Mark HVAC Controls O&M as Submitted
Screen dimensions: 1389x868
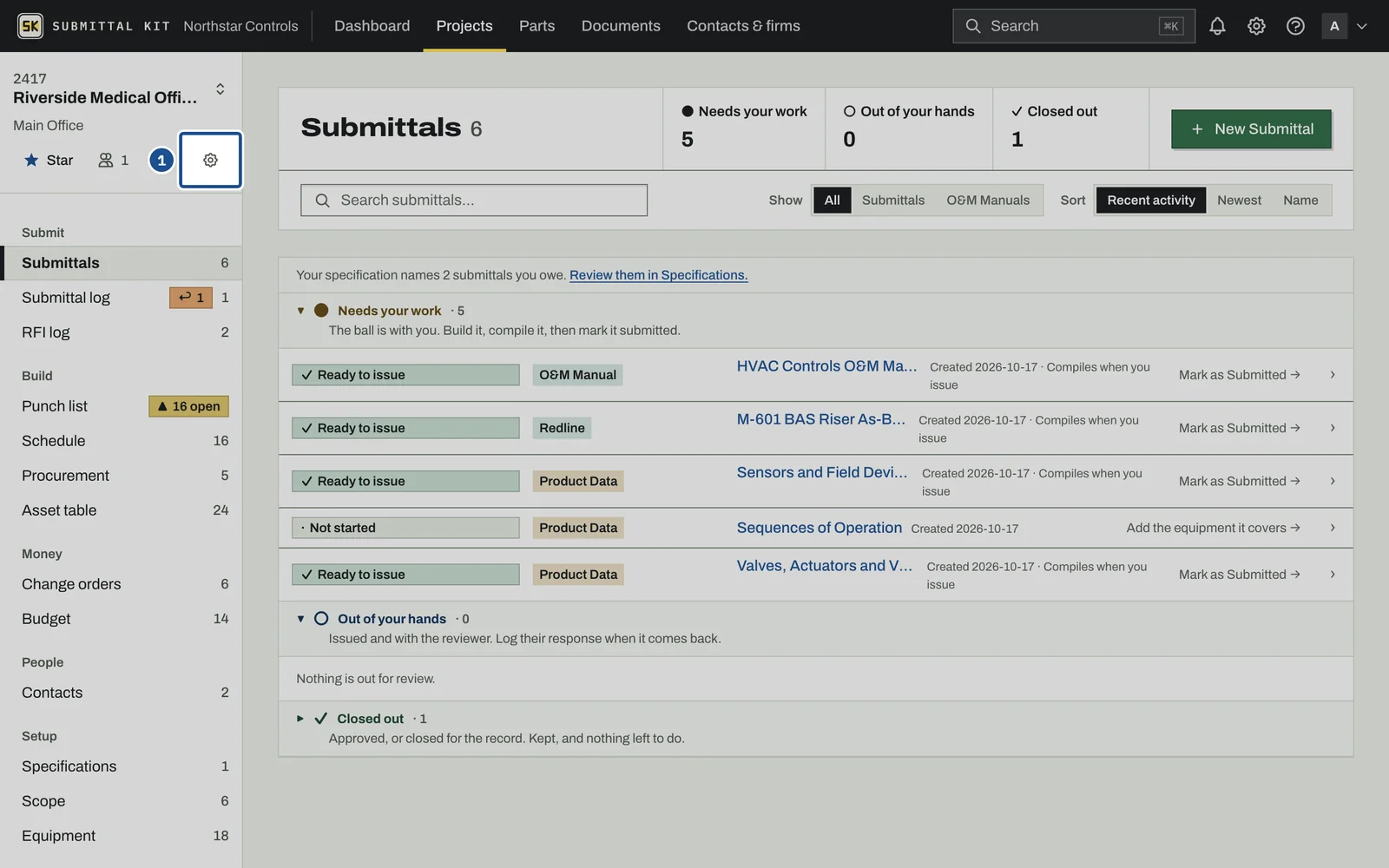[x=1239, y=375]
